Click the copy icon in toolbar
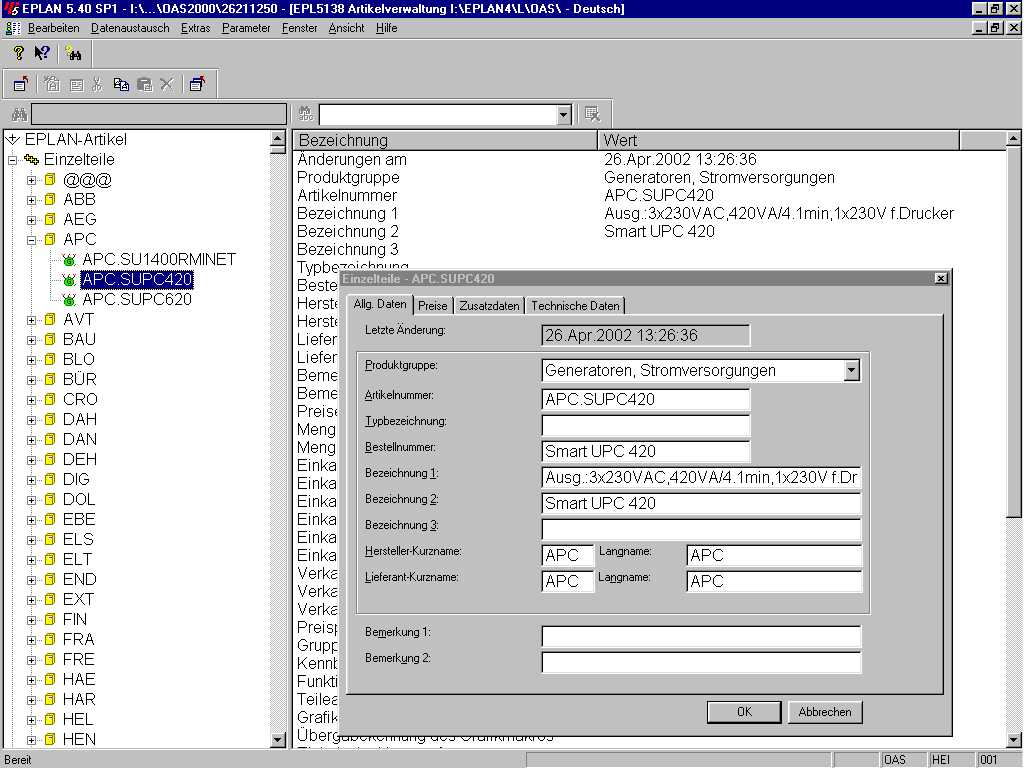1024x768 pixels. [x=121, y=84]
